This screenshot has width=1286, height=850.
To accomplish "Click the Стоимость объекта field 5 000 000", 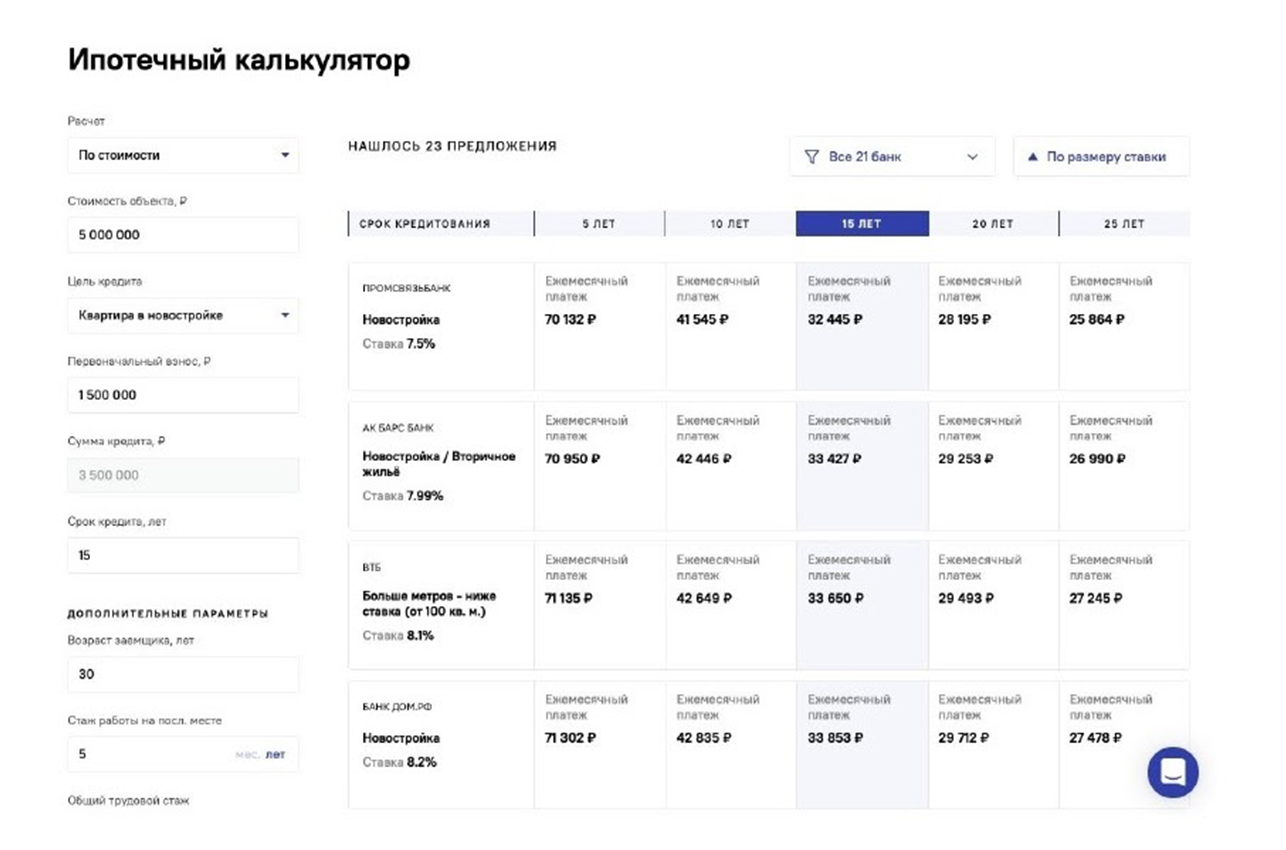I will pyautogui.click(x=183, y=235).
